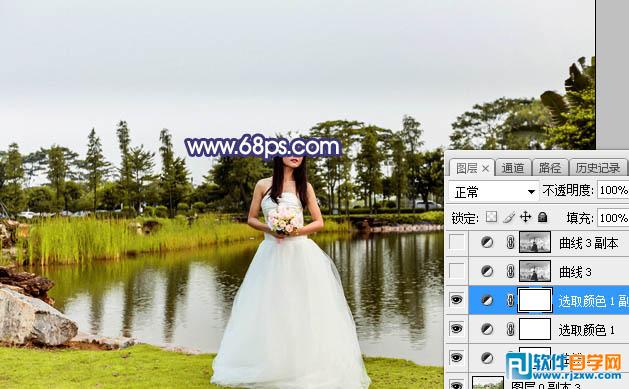
Task: Hide the 图层 0 副本 3 layer
Action: (457, 384)
